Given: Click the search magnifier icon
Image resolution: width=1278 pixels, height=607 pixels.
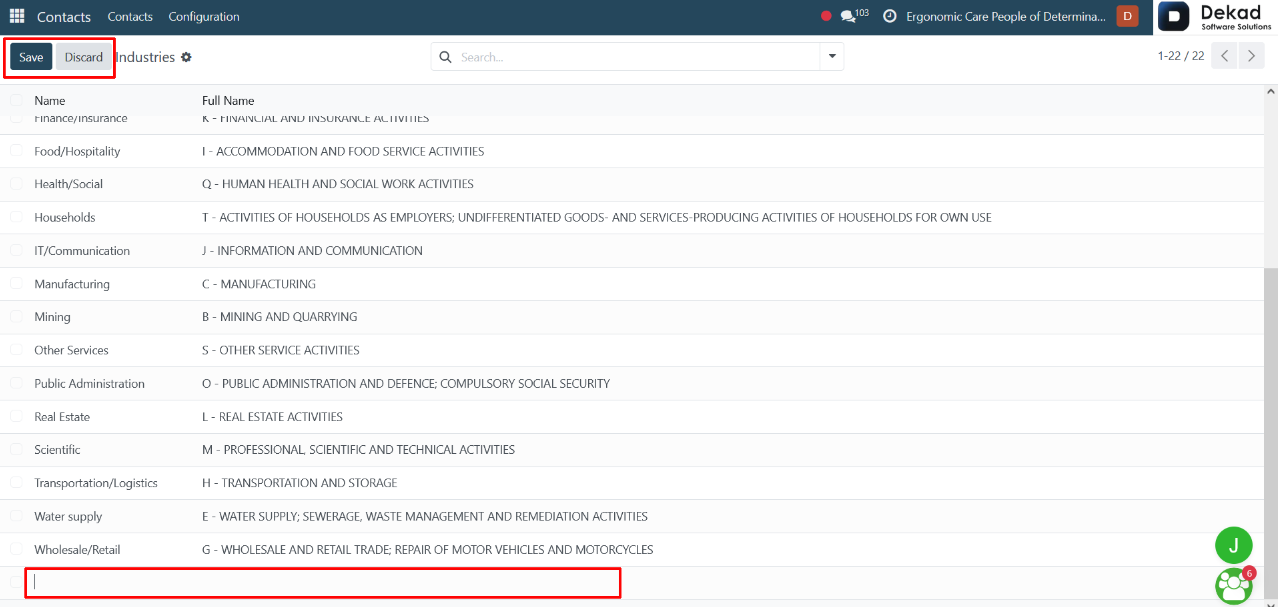Looking at the screenshot, I should coord(446,57).
